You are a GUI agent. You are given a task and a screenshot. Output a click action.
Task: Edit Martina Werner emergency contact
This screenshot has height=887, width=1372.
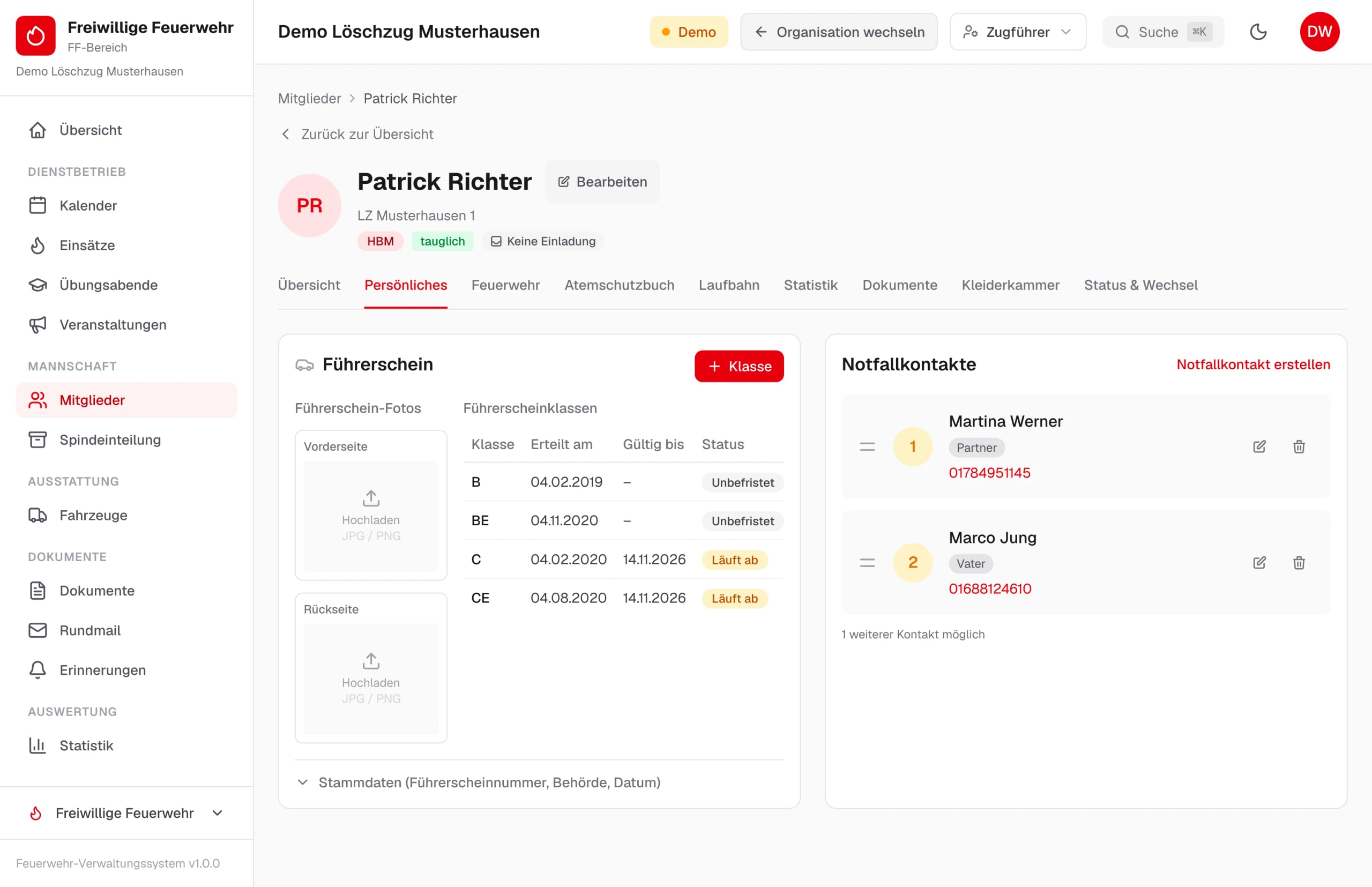(x=1259, y=446)
